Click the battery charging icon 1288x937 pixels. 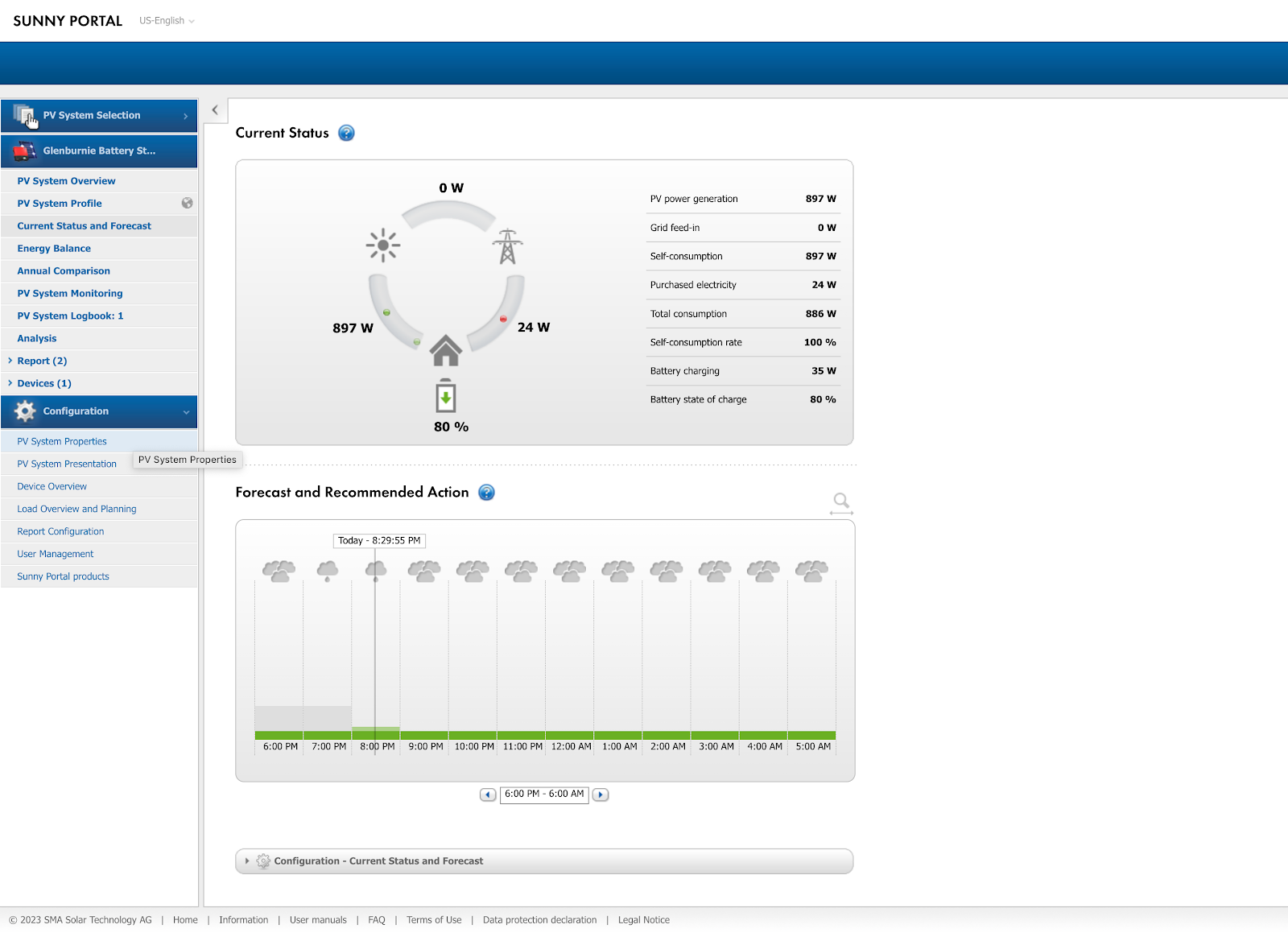click(x=446, y=396)
